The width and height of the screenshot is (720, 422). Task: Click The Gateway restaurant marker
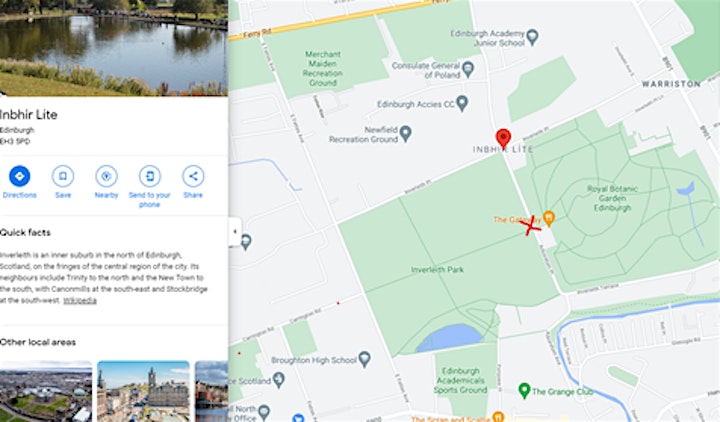pyautogui.click(x=549, y=218)
